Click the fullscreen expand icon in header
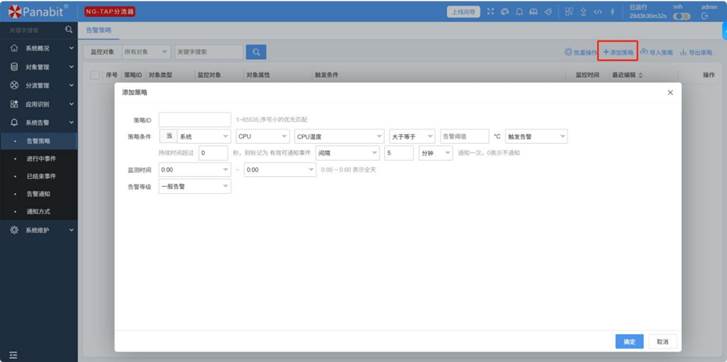Viewport: 727px width, 362px height. point(490,12)
